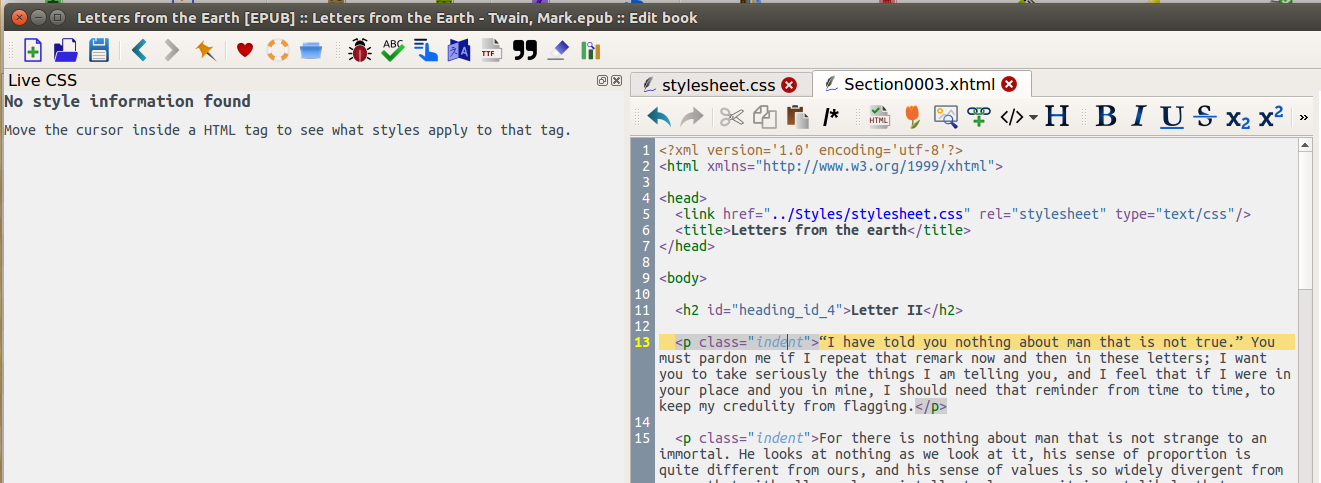
Task: Run the check book bug icon
Action: pos(360,50)
